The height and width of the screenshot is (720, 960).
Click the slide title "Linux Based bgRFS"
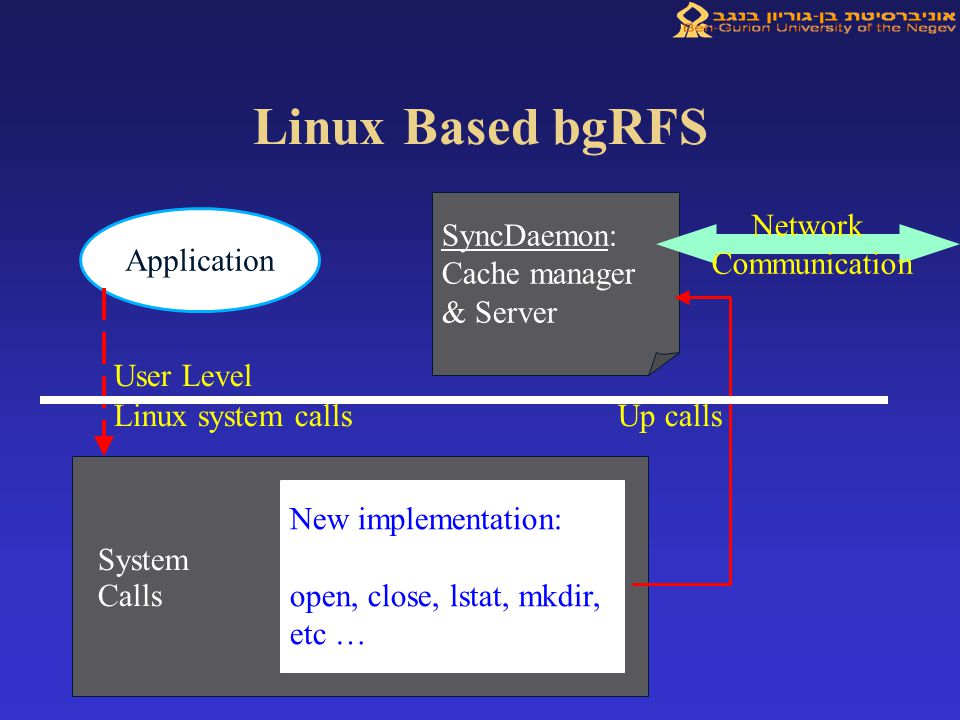[x=480, y=129]
